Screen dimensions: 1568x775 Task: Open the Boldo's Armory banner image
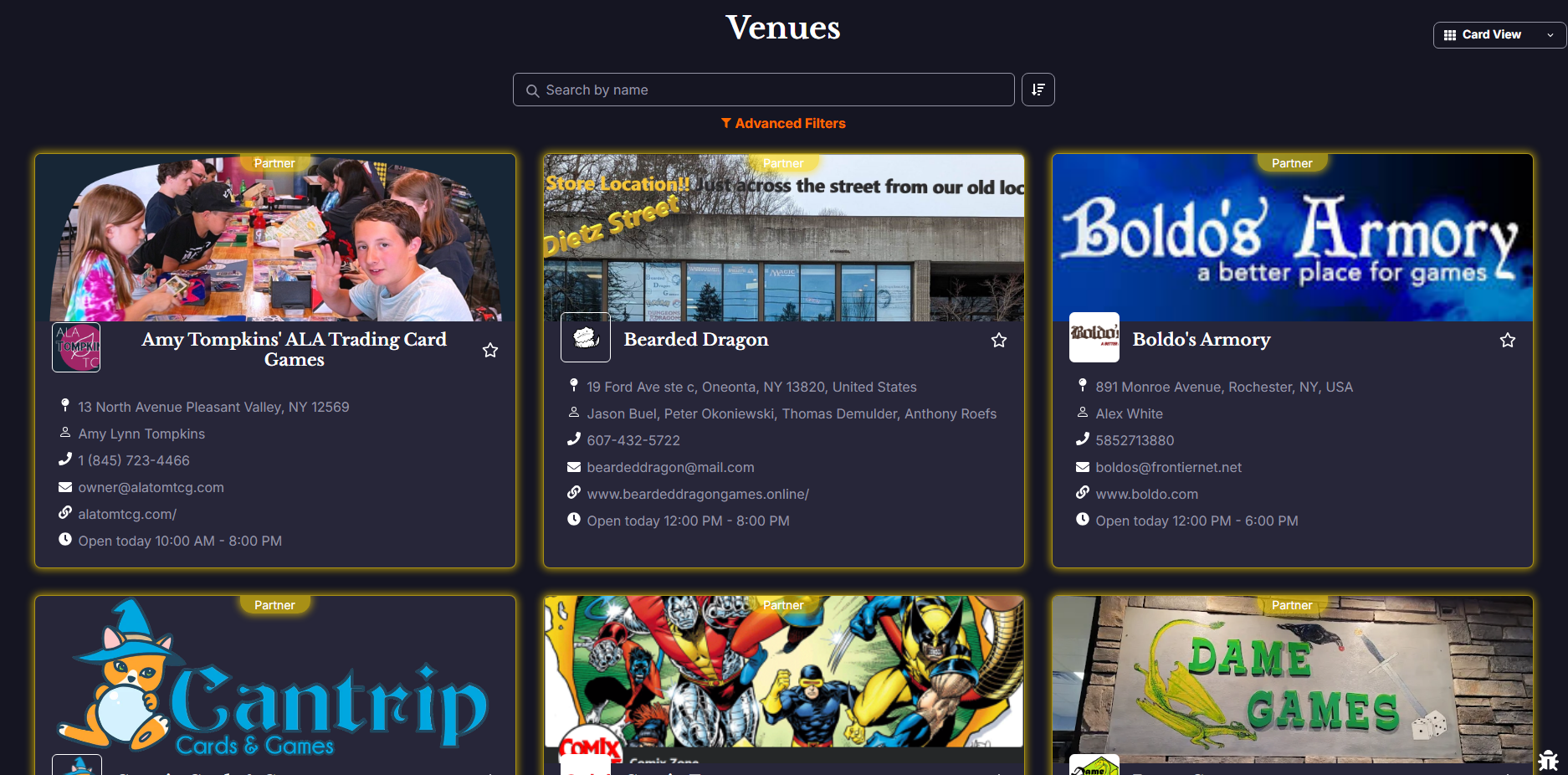(x=1293, y=238)
